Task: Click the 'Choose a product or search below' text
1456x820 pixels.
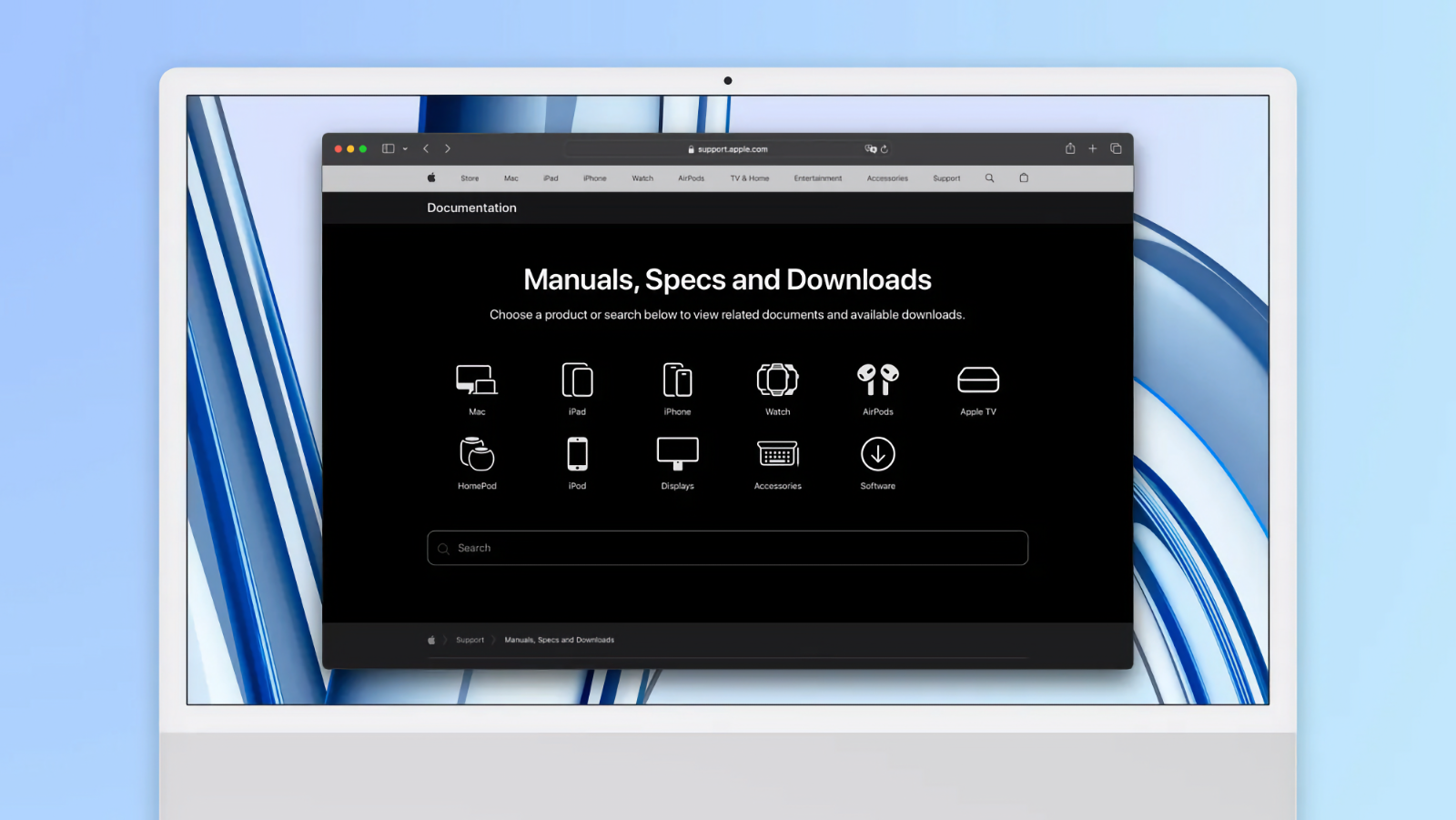Action: [727, 315]
